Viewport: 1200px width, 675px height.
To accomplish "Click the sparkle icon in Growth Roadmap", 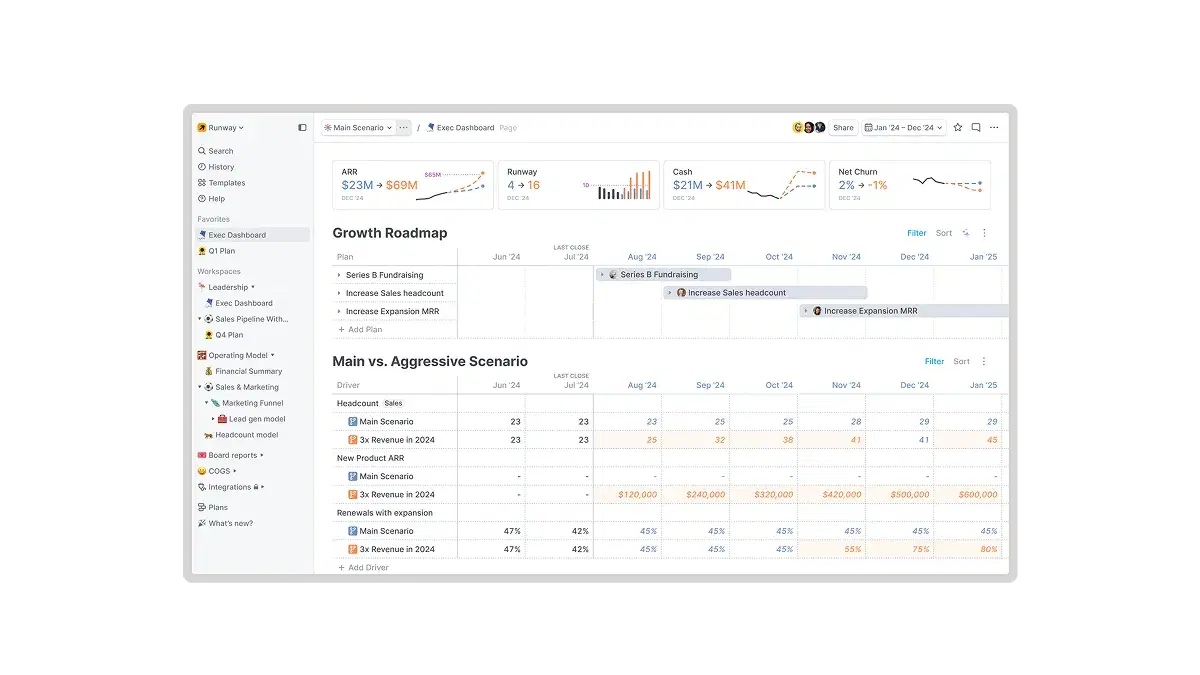I will (x=966, y=233).
